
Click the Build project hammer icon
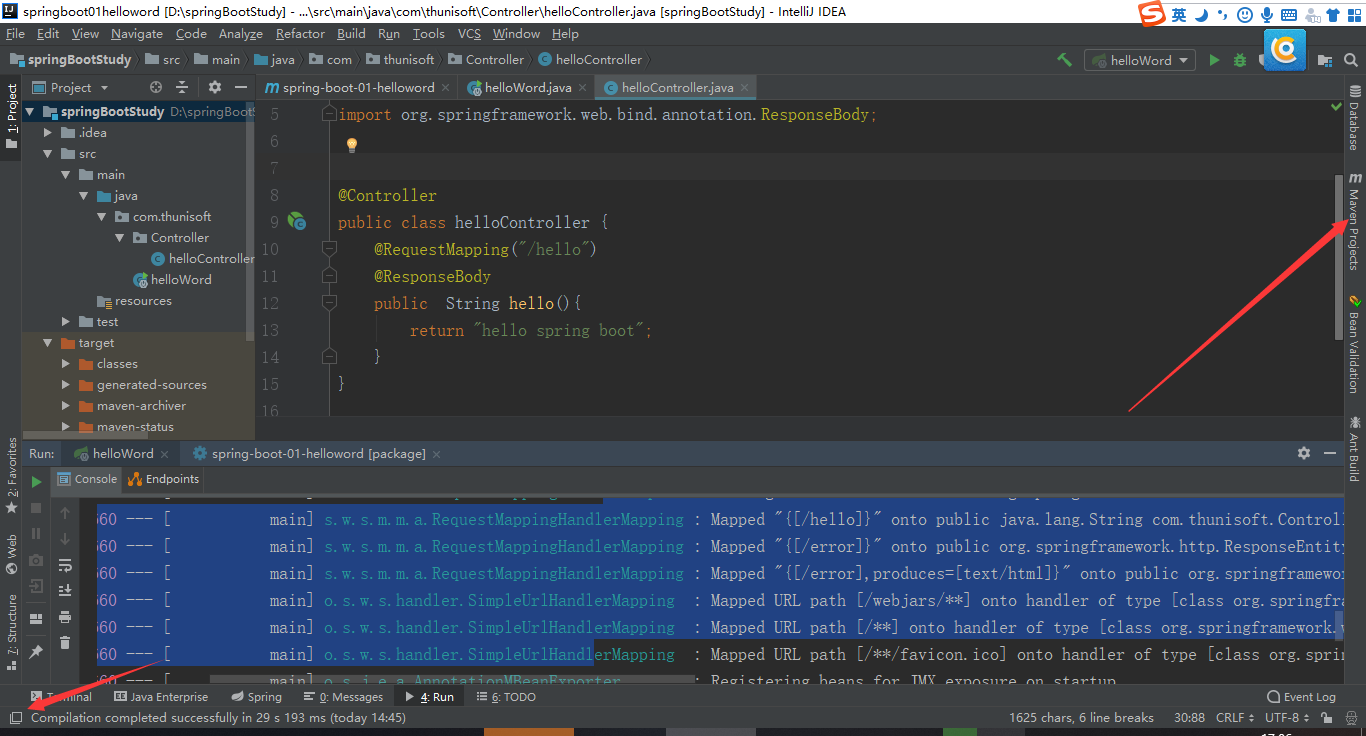pos(1064,60)
